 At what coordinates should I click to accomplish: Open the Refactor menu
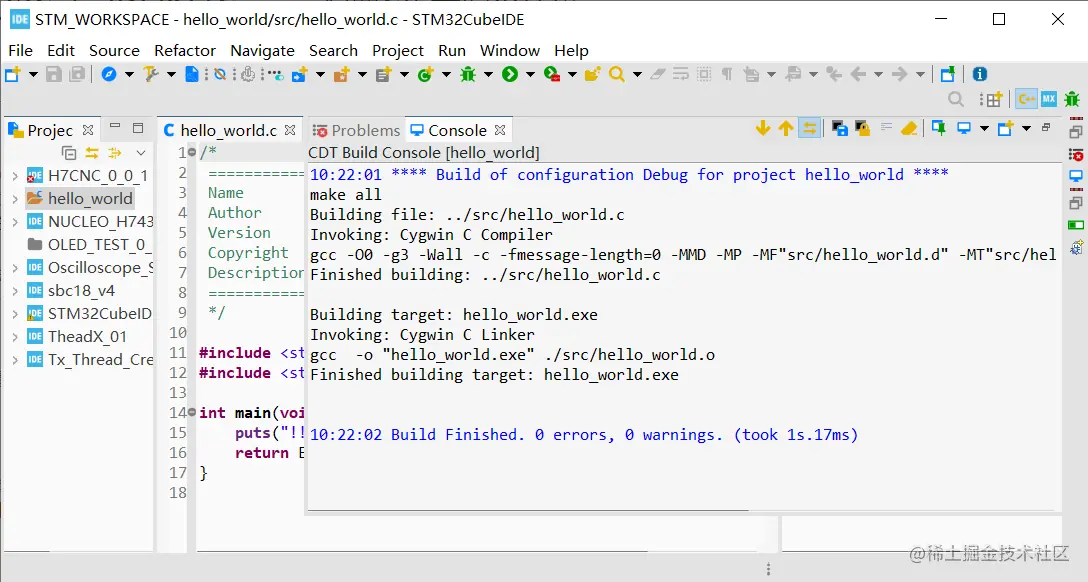pyautogui.click(x=185, y=51)
